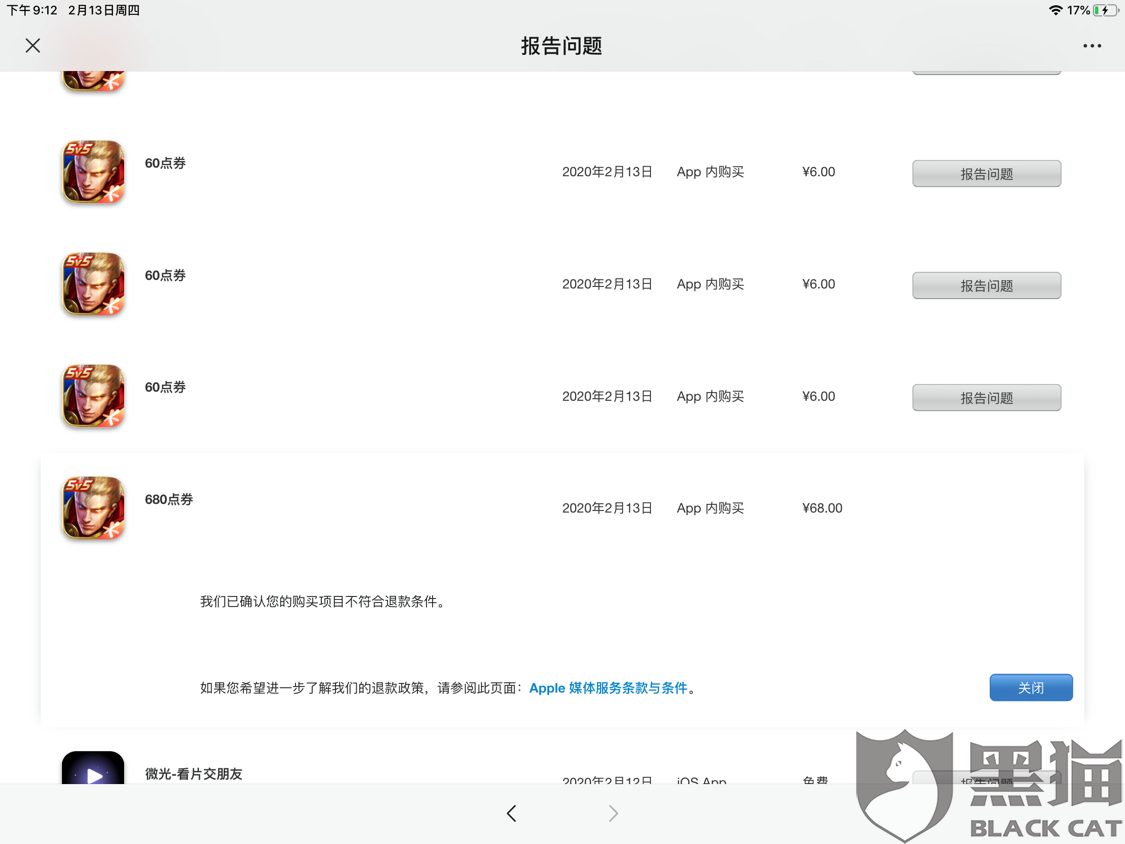Select the 2020年2月13日 date in the 680点券 row
Viewport: 1125px width, 844px height.
pyautogui.click(x=607, y=508)
